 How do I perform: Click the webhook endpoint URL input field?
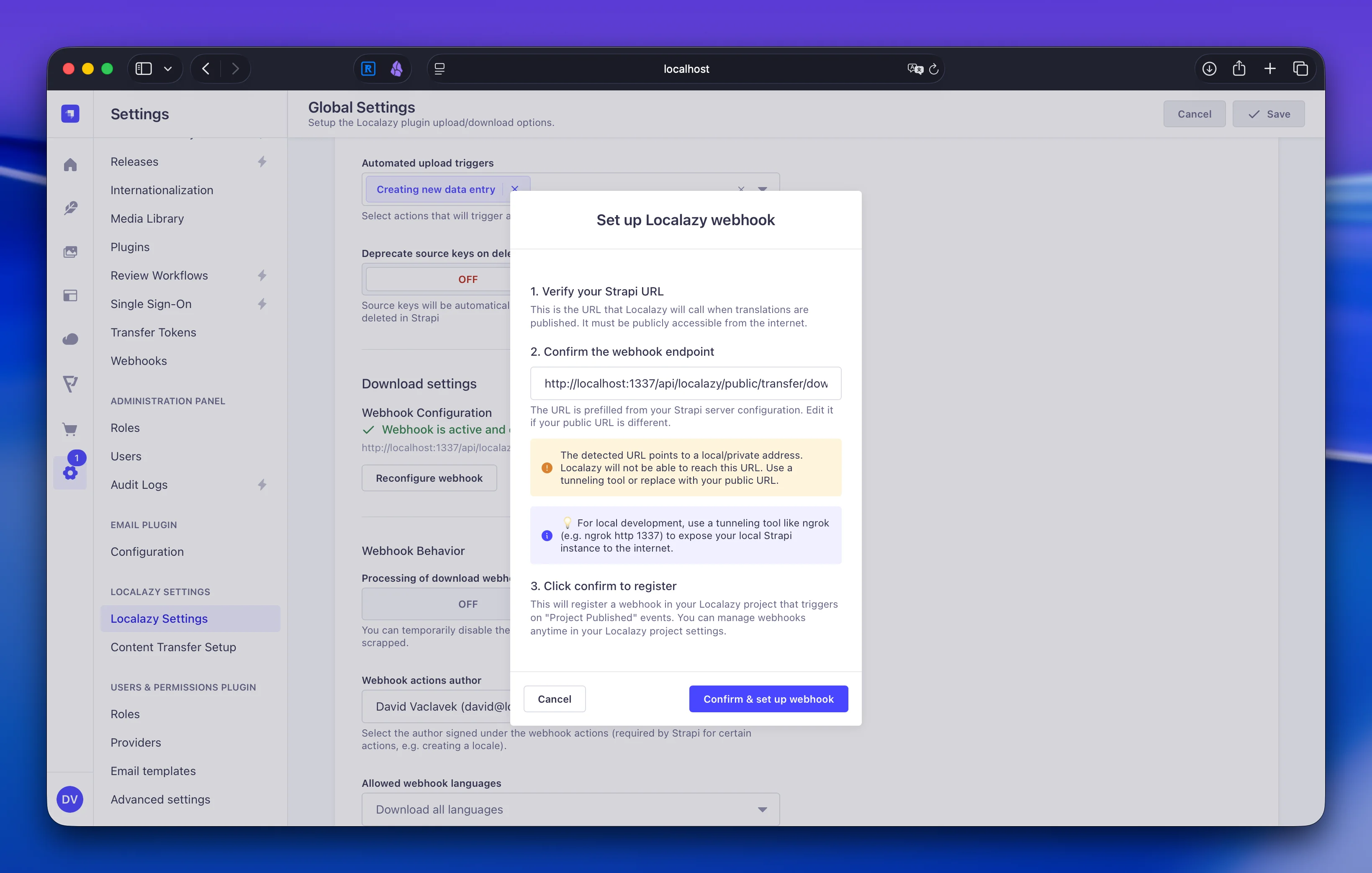pos(686,383)
